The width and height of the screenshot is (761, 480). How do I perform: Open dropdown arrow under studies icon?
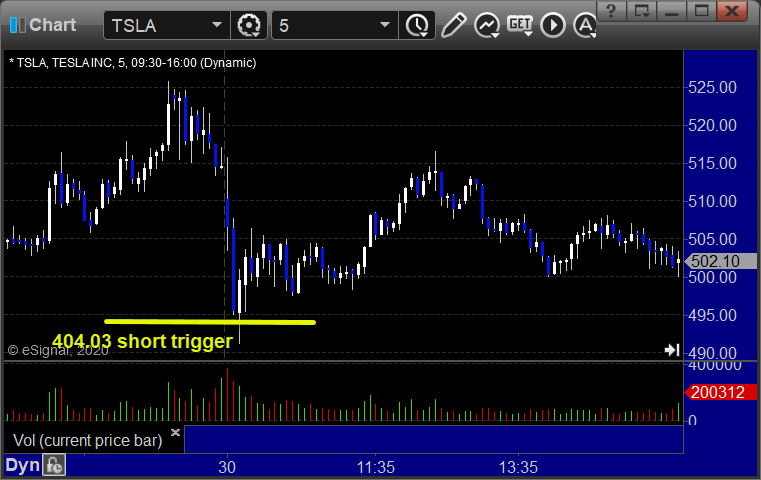495,35
